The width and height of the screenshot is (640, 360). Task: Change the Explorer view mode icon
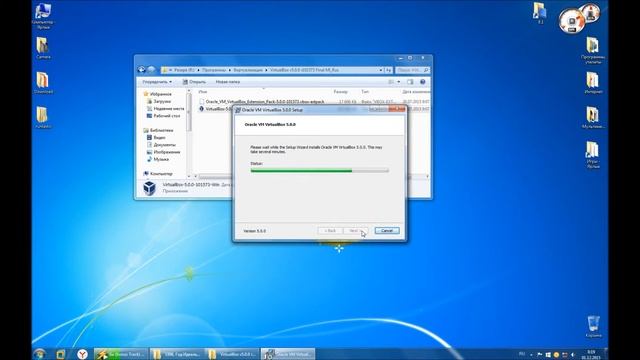[391, 82]
